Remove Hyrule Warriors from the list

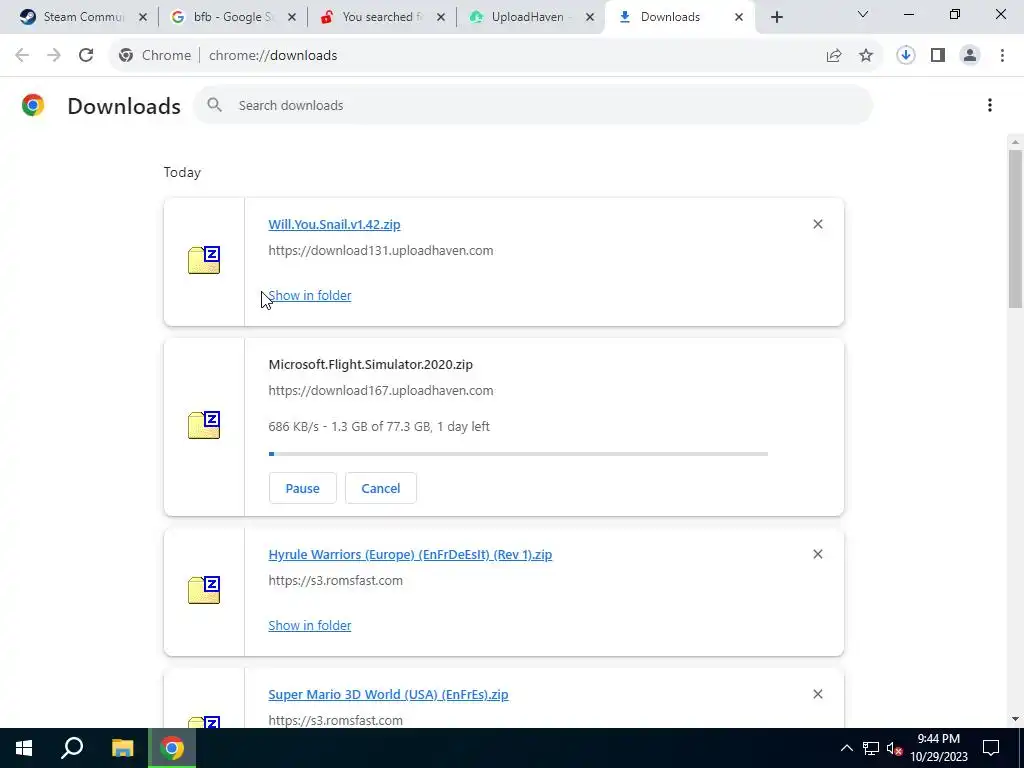[818, 554]
